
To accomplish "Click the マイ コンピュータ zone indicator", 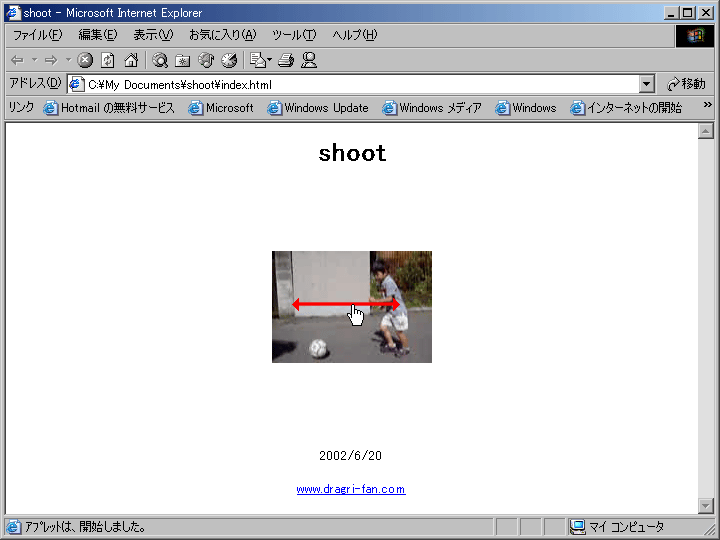I will [617, 527].
